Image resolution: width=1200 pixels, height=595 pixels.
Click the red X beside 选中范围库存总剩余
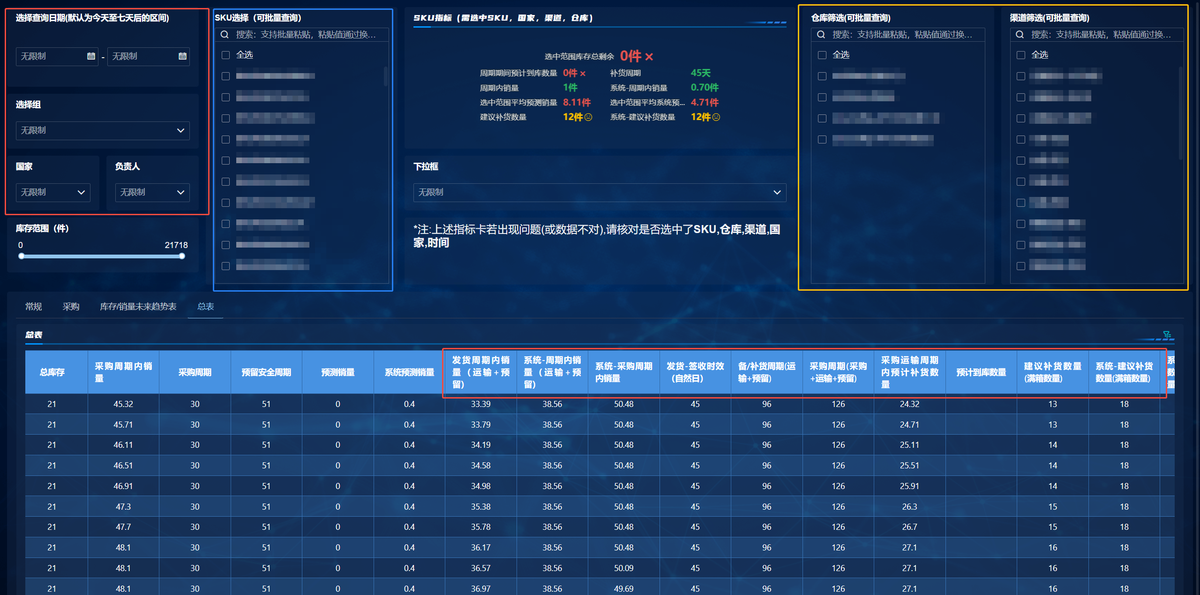pos(649,57)
